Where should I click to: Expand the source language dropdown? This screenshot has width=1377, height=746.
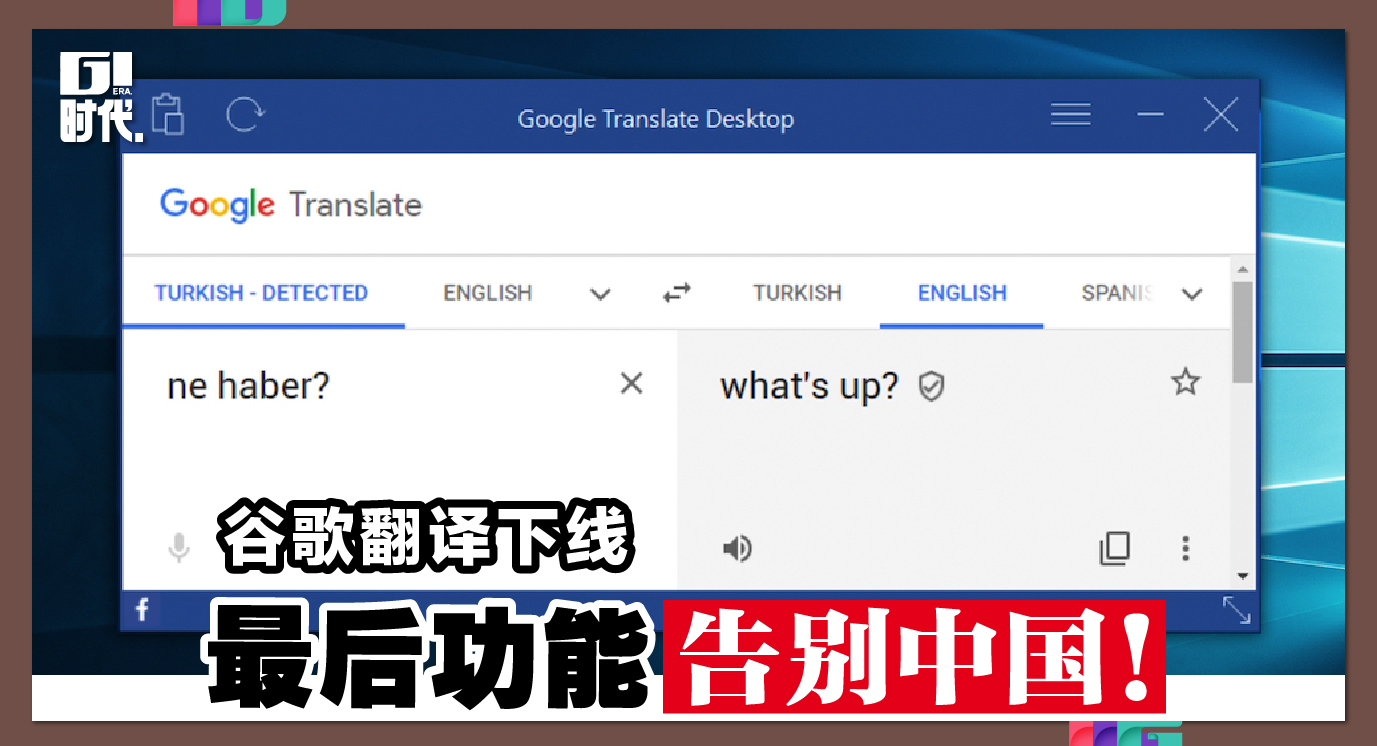(600, 294)
